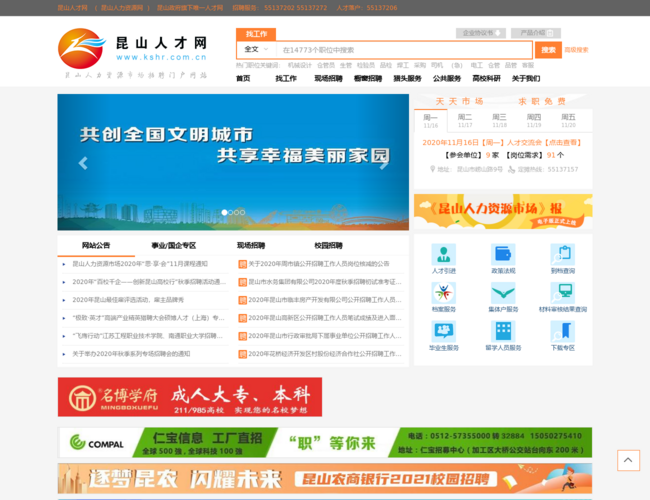Click the 共创全国文明城市 carousel image
Screen dimensions: 650x500
click(x=233, y=162)
